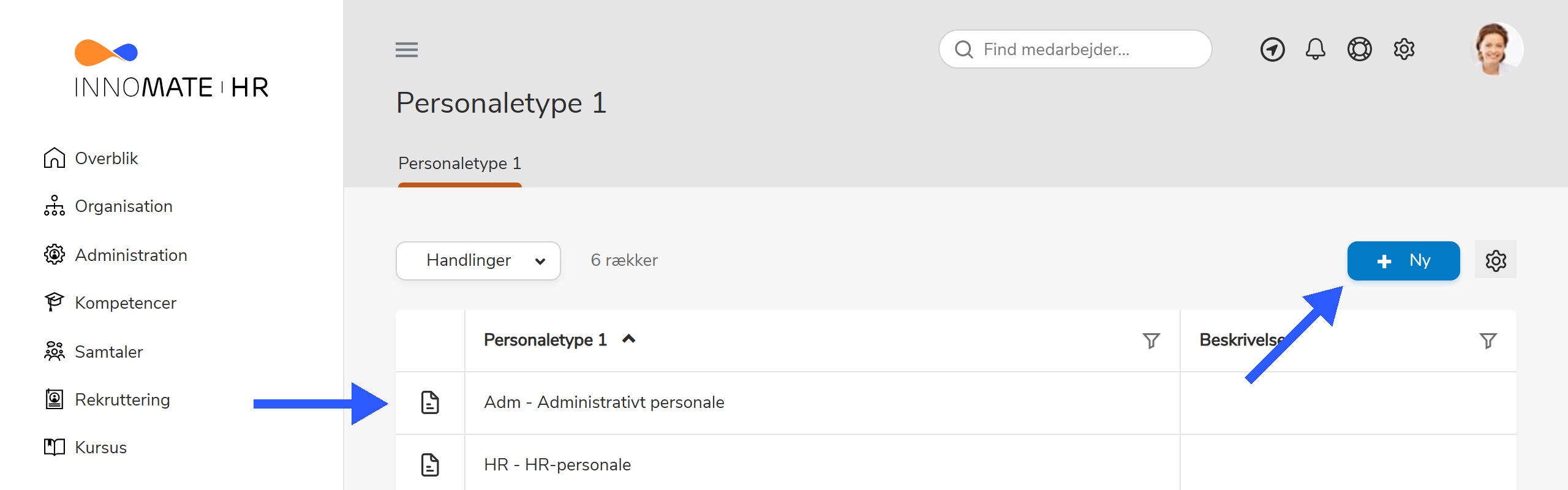Open the filter on the Personaletype 1 column
Viewport: 1568px width, 490px height.
(1151, 341)
